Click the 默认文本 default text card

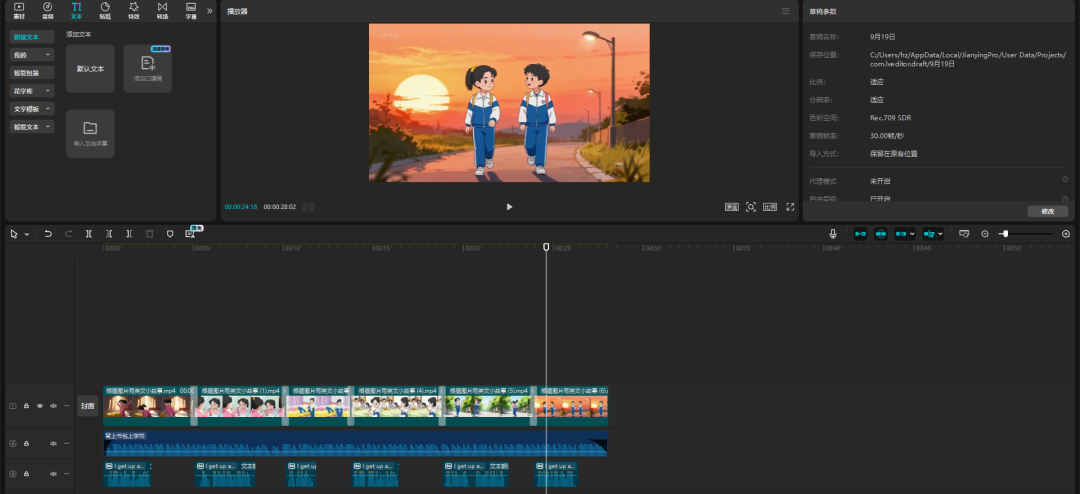pos(90,69)
